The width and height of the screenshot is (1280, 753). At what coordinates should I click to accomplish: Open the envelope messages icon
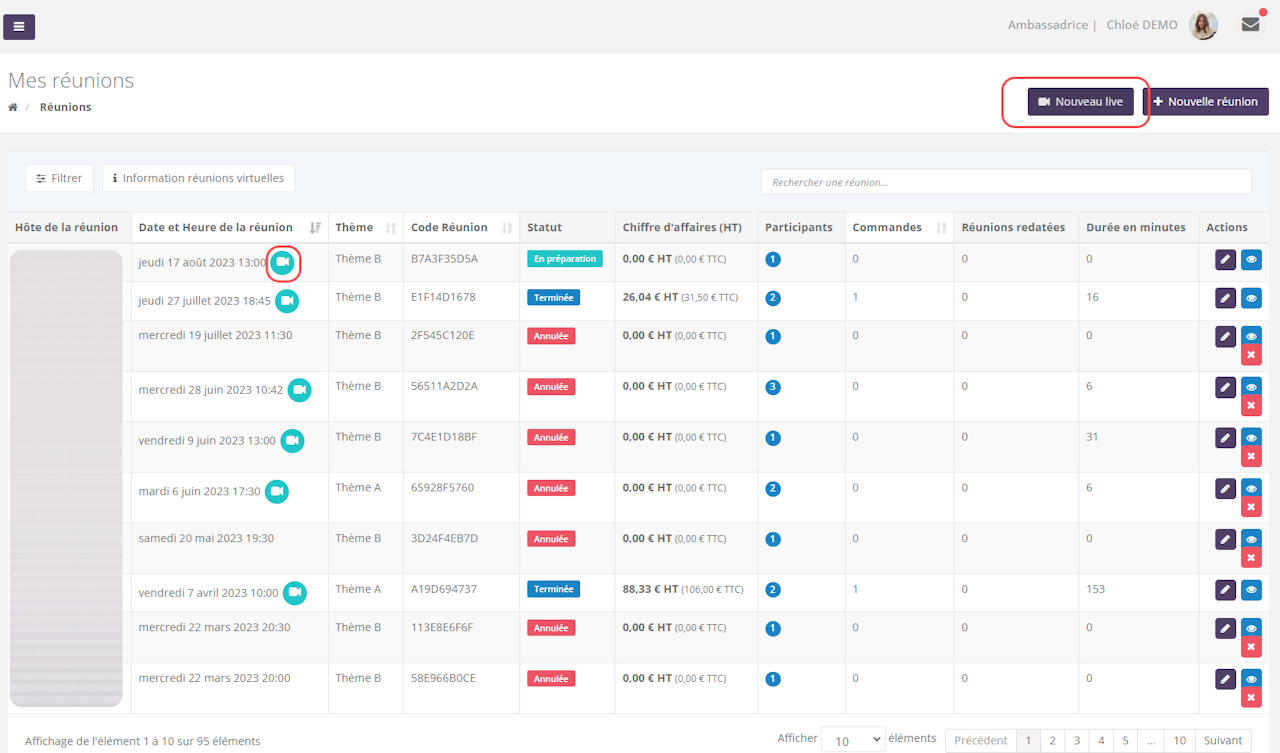1250,25
